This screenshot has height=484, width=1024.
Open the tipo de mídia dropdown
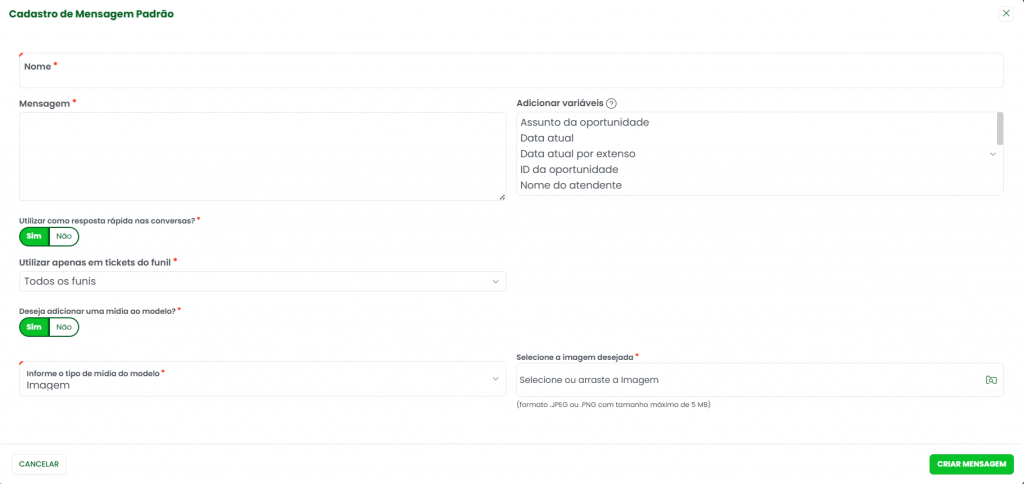click(x=262, y=379)
